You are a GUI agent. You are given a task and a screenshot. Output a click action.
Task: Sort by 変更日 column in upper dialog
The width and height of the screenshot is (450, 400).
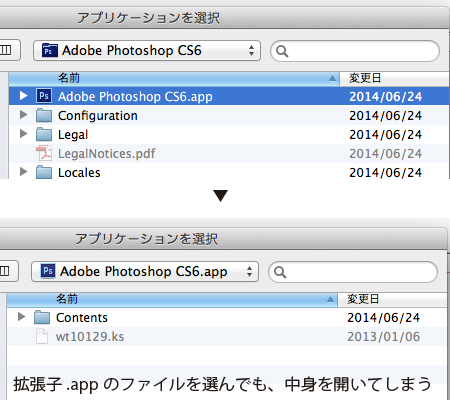point(394,78)
